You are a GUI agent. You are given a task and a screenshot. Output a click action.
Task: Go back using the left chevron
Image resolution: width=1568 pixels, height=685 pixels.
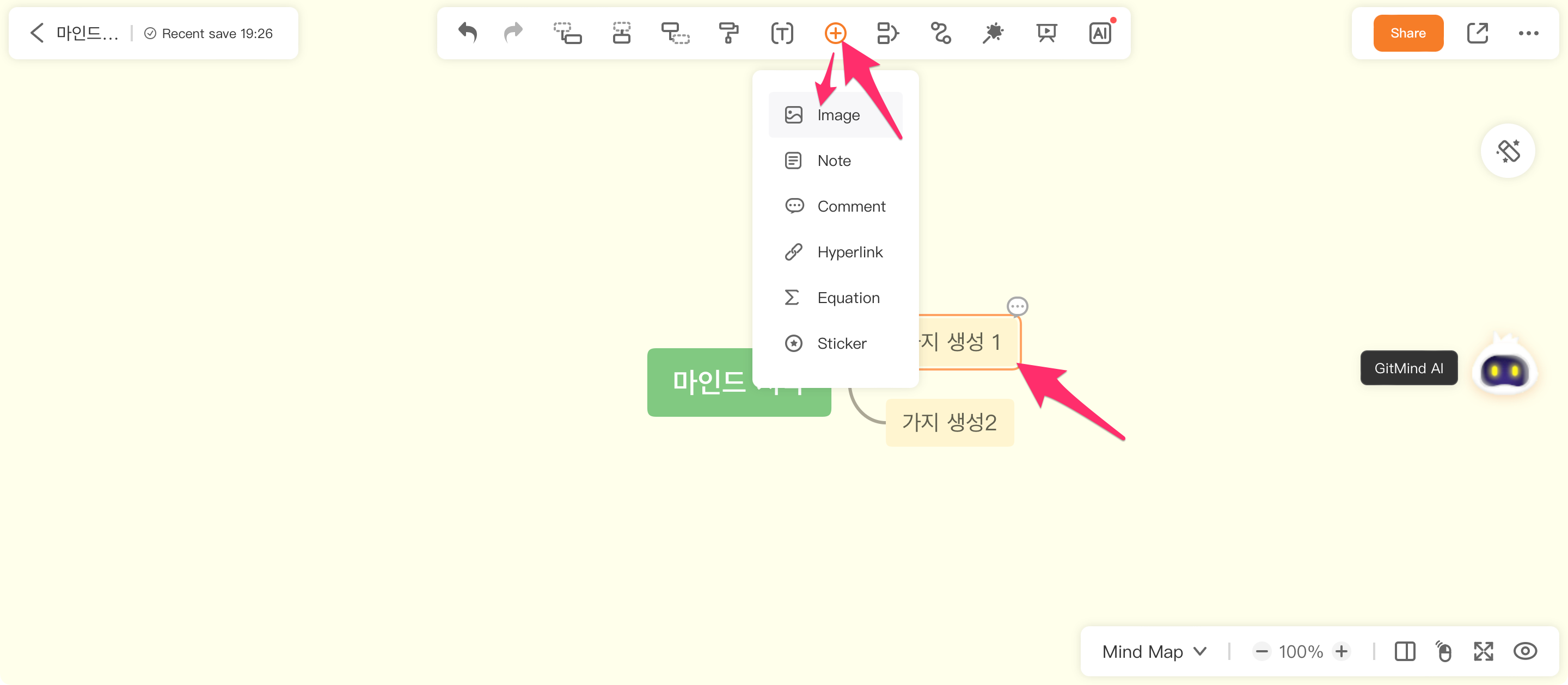37,33
